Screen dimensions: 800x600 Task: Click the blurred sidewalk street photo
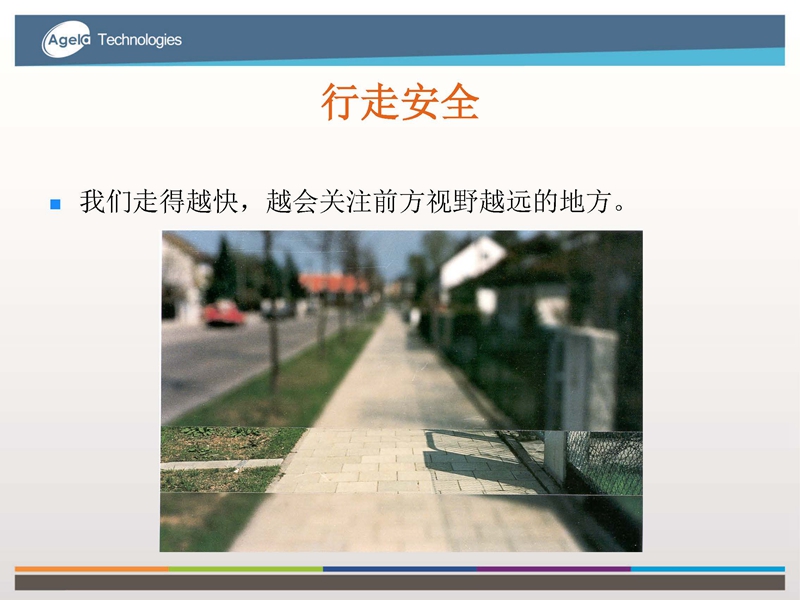point(401,391)
